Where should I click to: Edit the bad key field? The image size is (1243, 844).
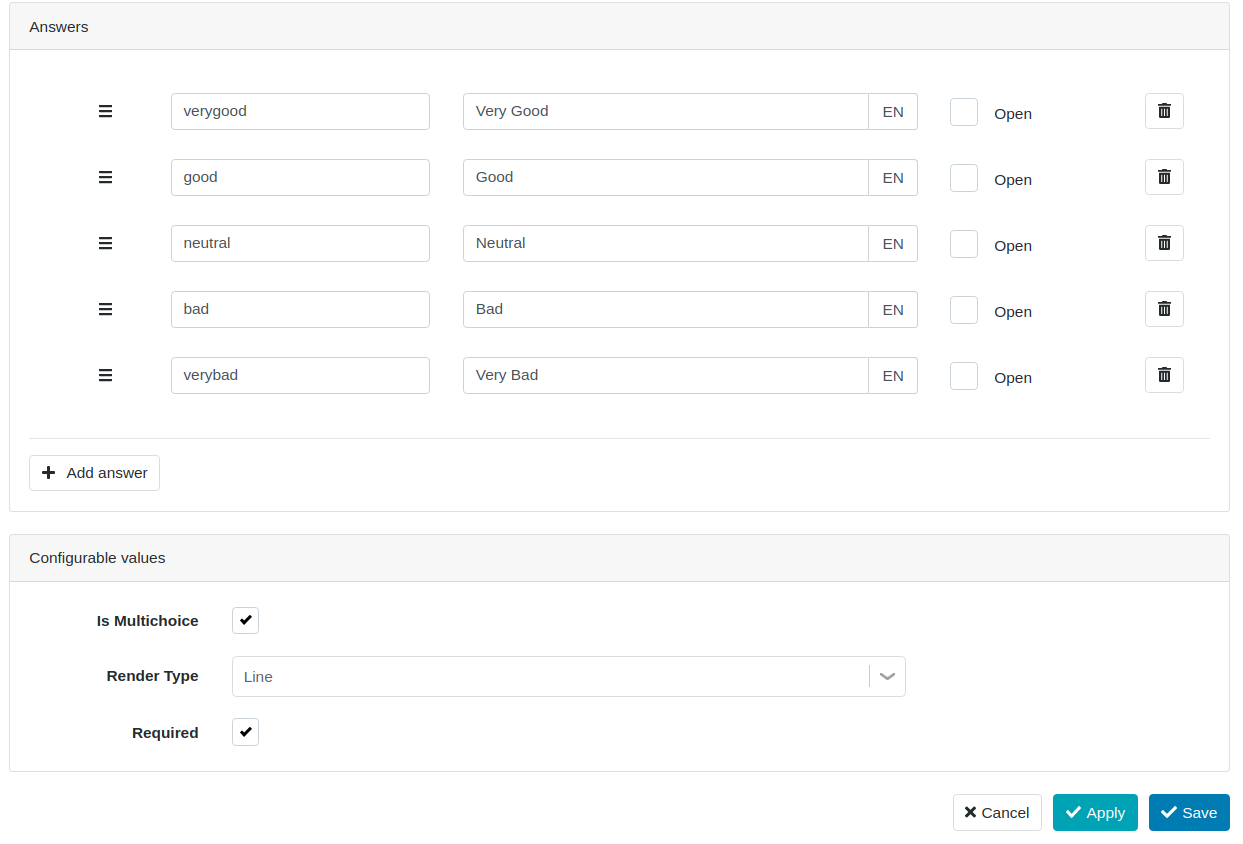(300, 309)
